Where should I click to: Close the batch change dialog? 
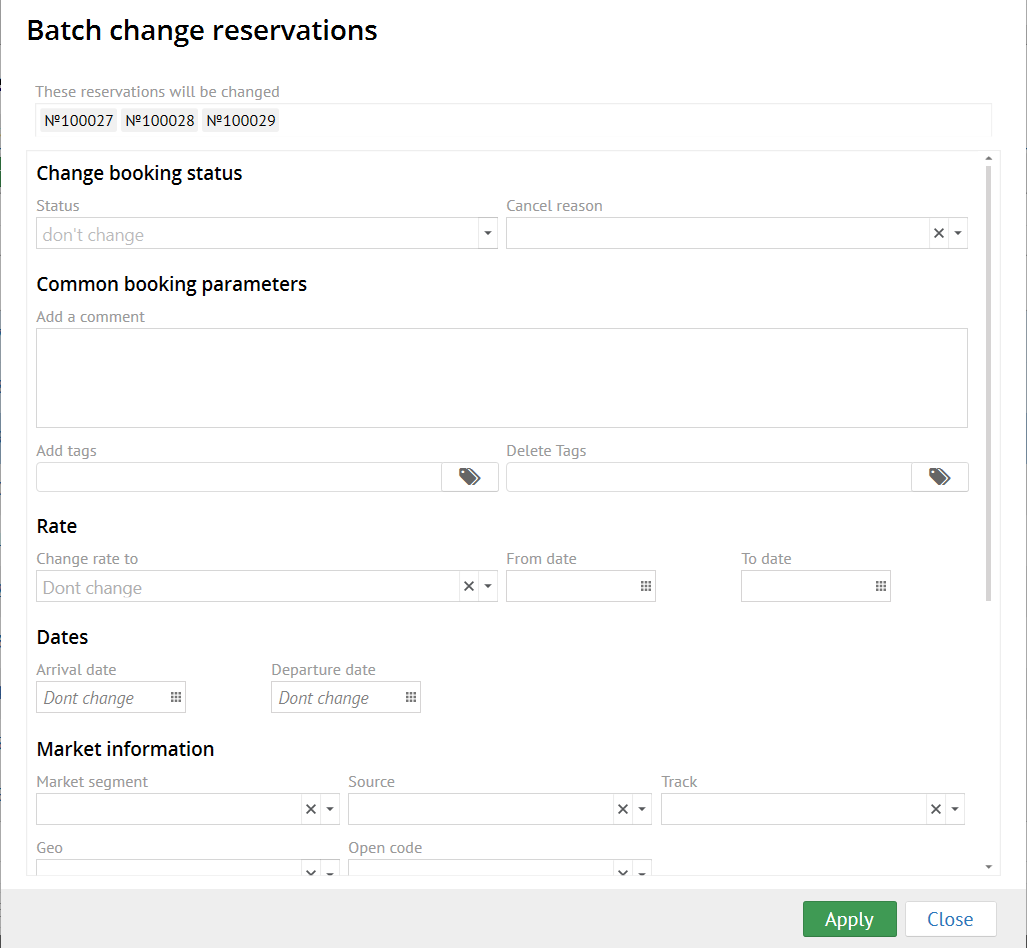point(950,919)
